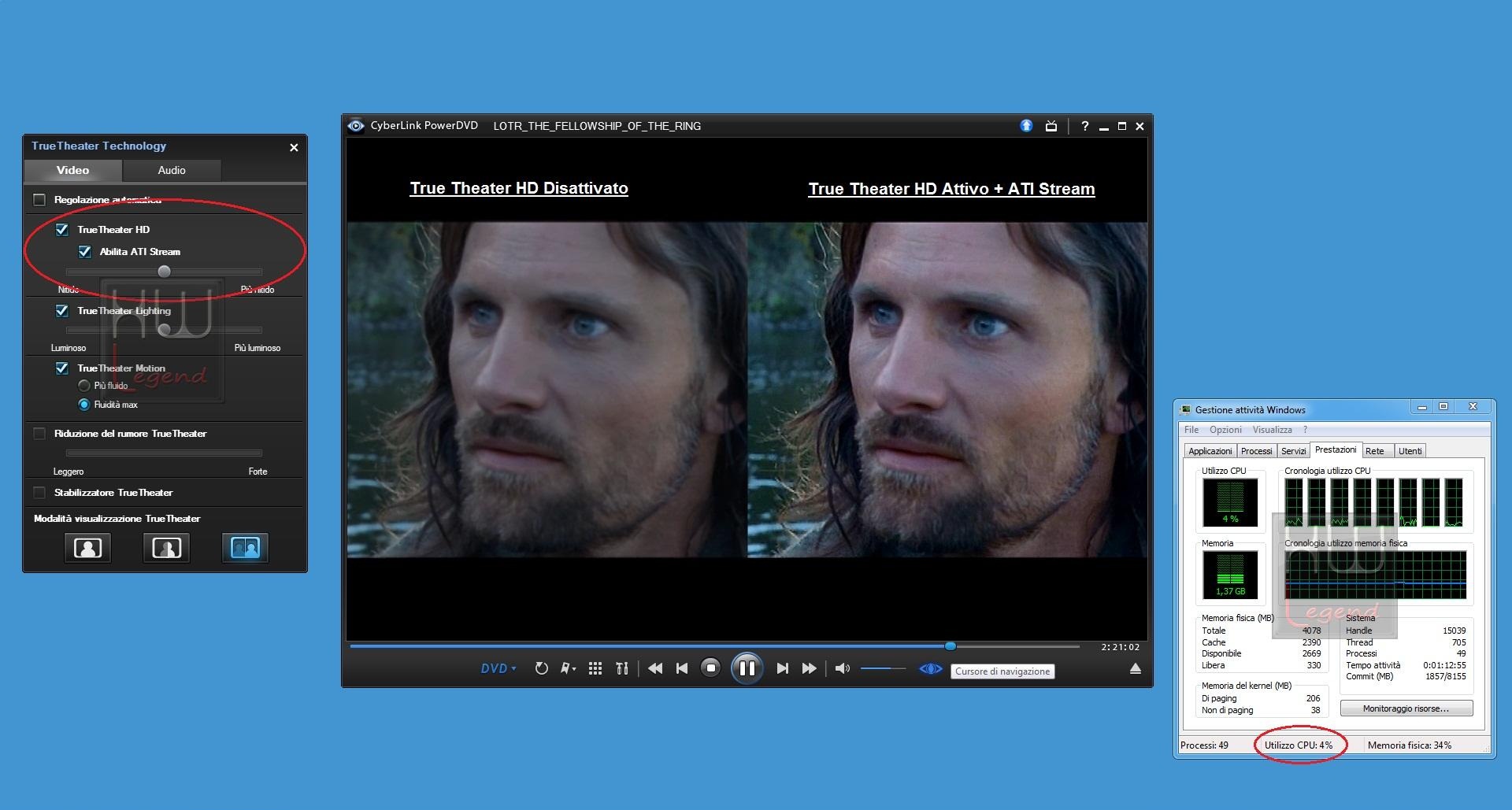Select the full-screen TrueTheater view mode
Viewport: 1512px width, 810px height.
click(x=87, y=548)
